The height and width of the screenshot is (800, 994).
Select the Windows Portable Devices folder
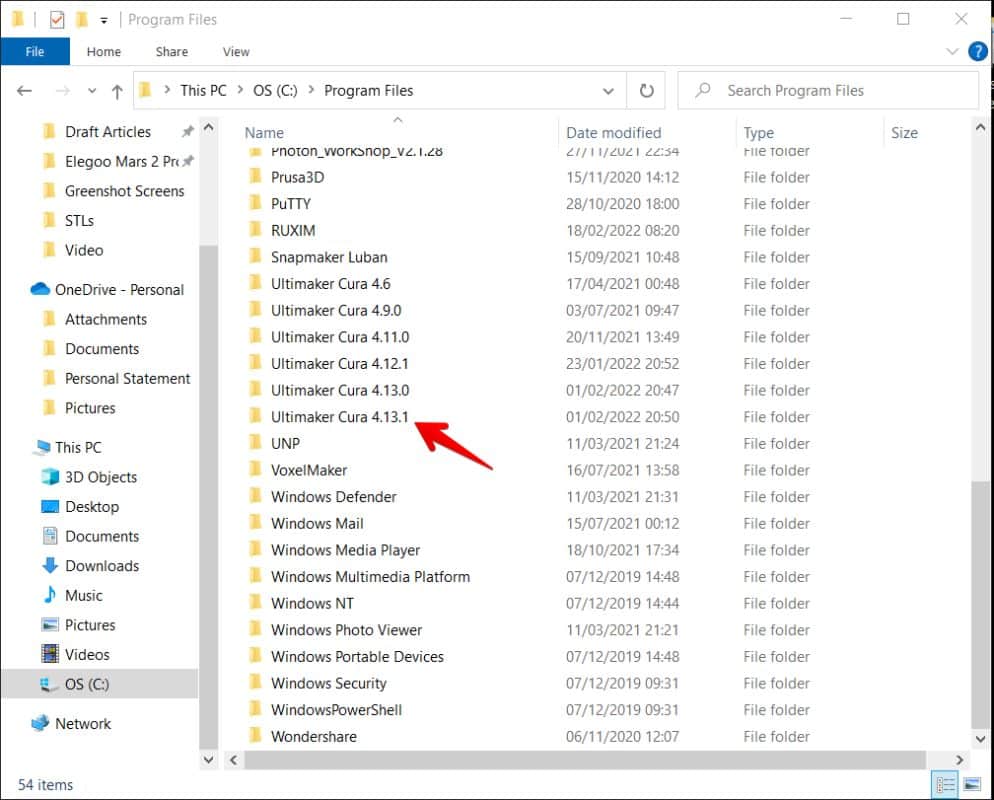(x=357, y=656)
